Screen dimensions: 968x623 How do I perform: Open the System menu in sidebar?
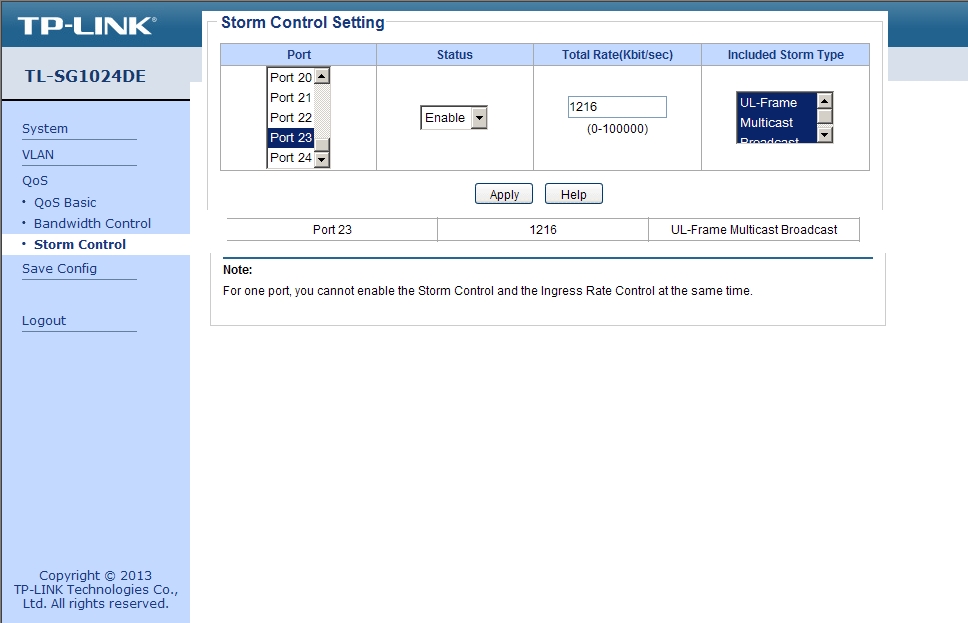click(45, 128)
